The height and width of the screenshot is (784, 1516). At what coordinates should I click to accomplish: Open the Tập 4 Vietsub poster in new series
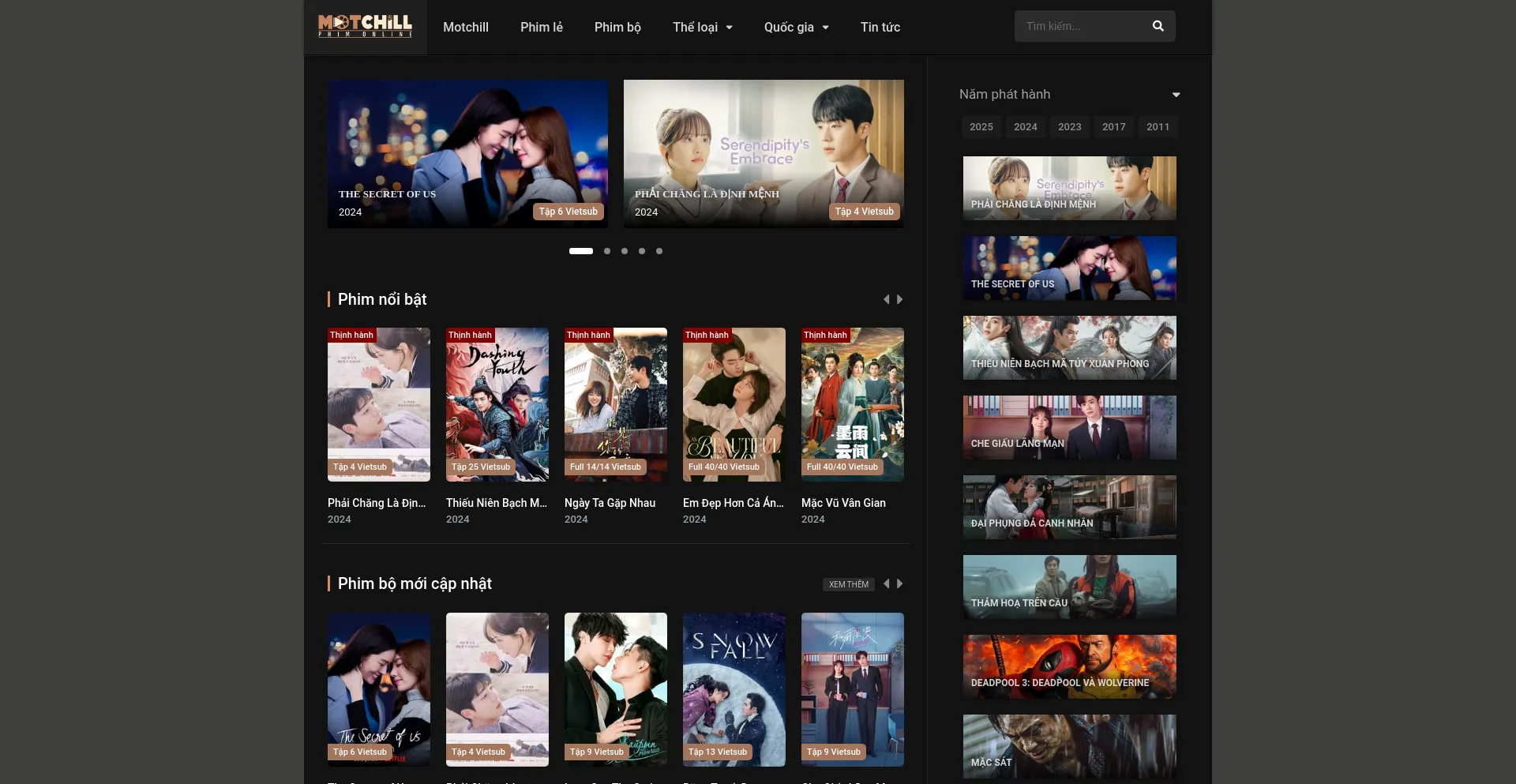pos(497,689)
